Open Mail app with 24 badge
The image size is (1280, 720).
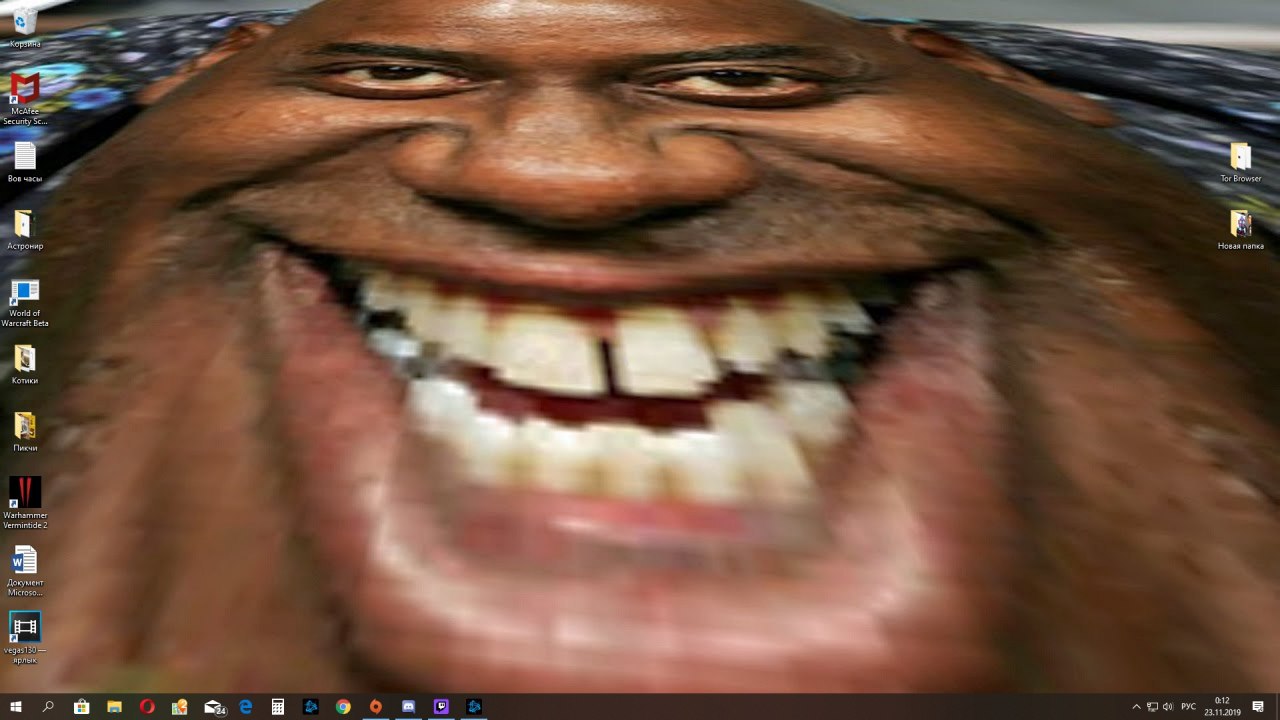click(213, 707)
